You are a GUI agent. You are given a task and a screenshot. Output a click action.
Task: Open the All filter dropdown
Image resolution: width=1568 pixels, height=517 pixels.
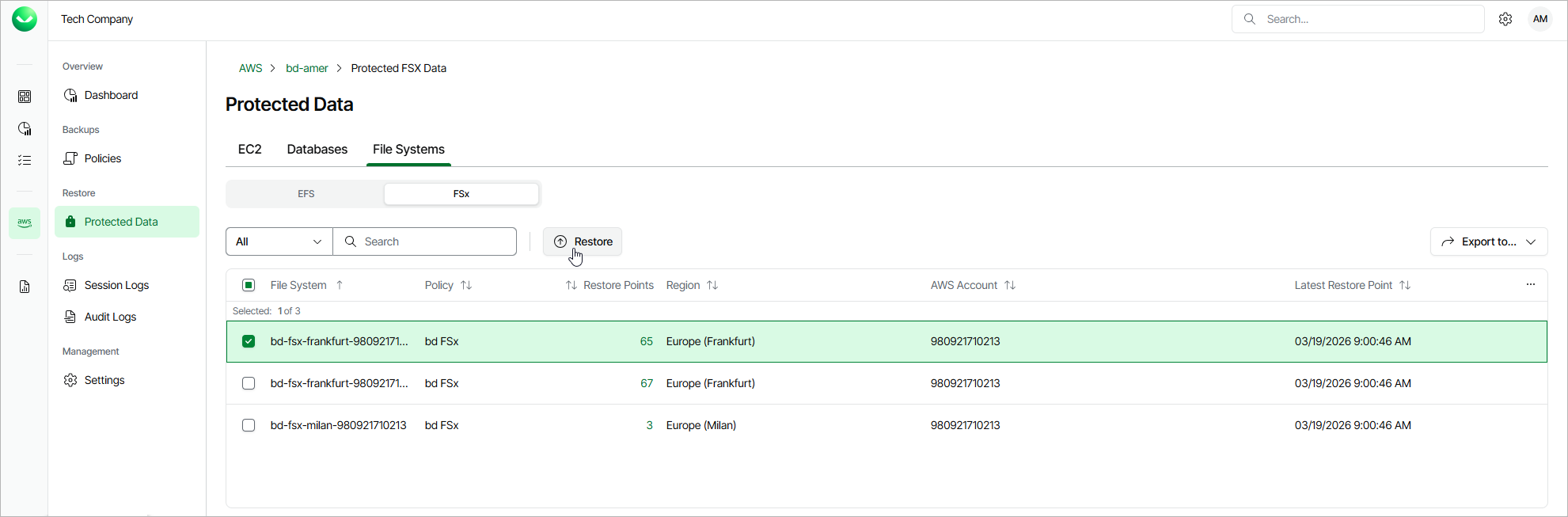point(279,241)
